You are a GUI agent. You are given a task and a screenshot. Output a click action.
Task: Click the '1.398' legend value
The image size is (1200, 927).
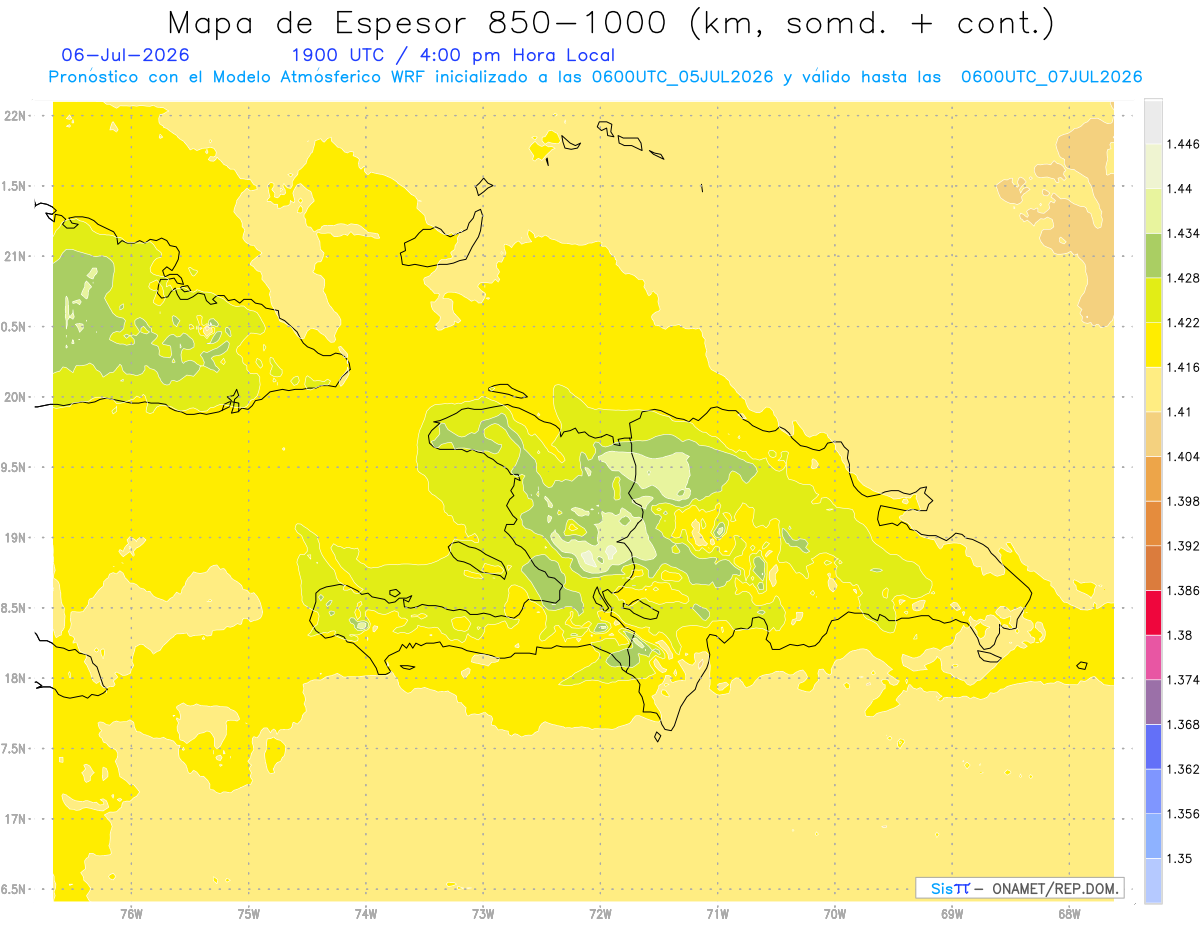[1182, 501]
